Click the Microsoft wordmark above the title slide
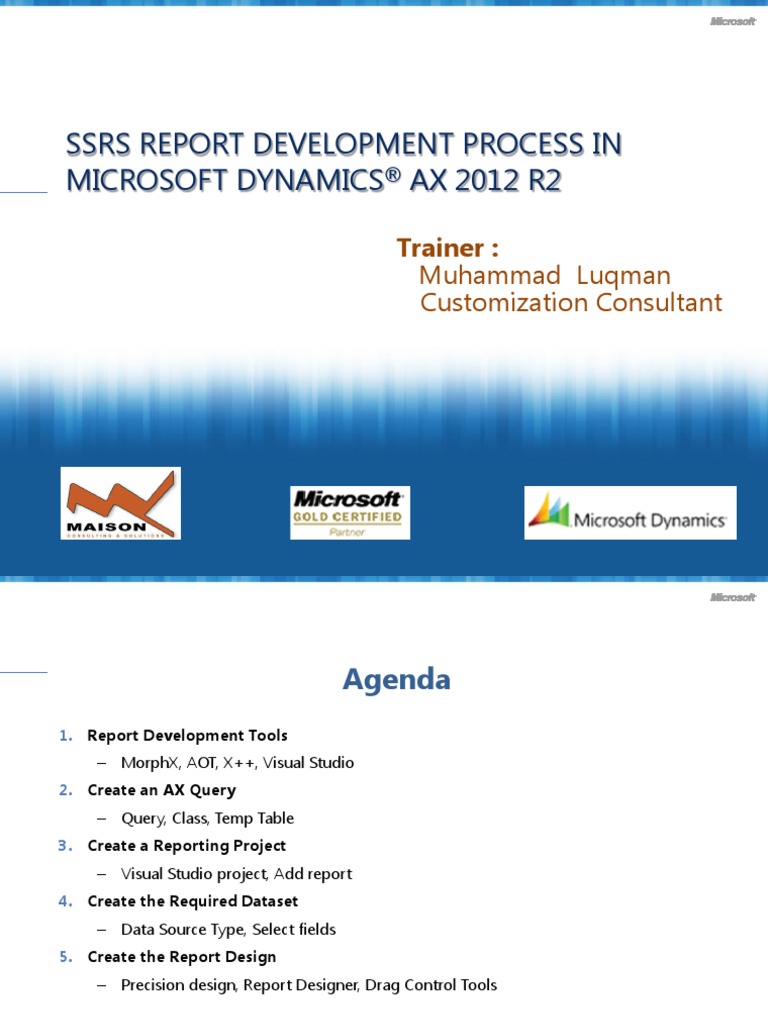The width and height of the screenshot is (768, 1024). (733, 22)
